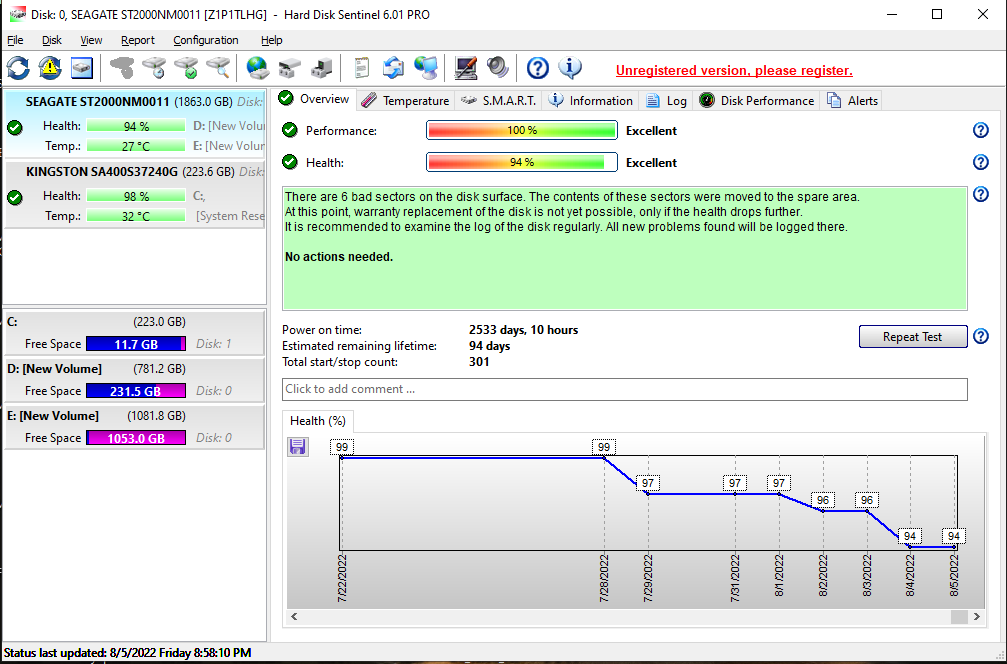Image resolution: width=1007 pixels, height=664 pixels.
Task: Click the graph scrollbar right arrow
Action: [x=977, y=616]
